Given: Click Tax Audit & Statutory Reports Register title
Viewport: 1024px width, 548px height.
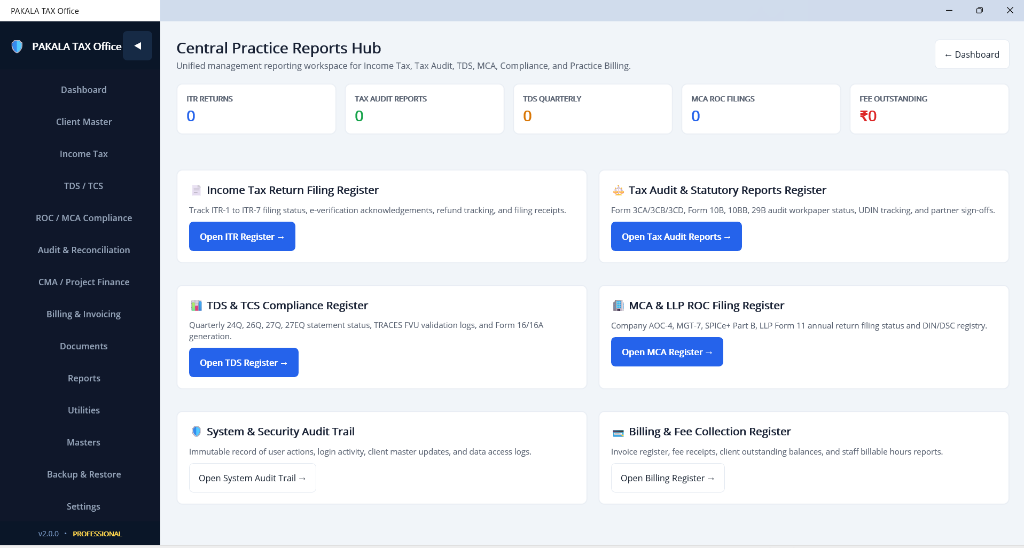Looking at the screenshot, I should click(x=728, y=190).
